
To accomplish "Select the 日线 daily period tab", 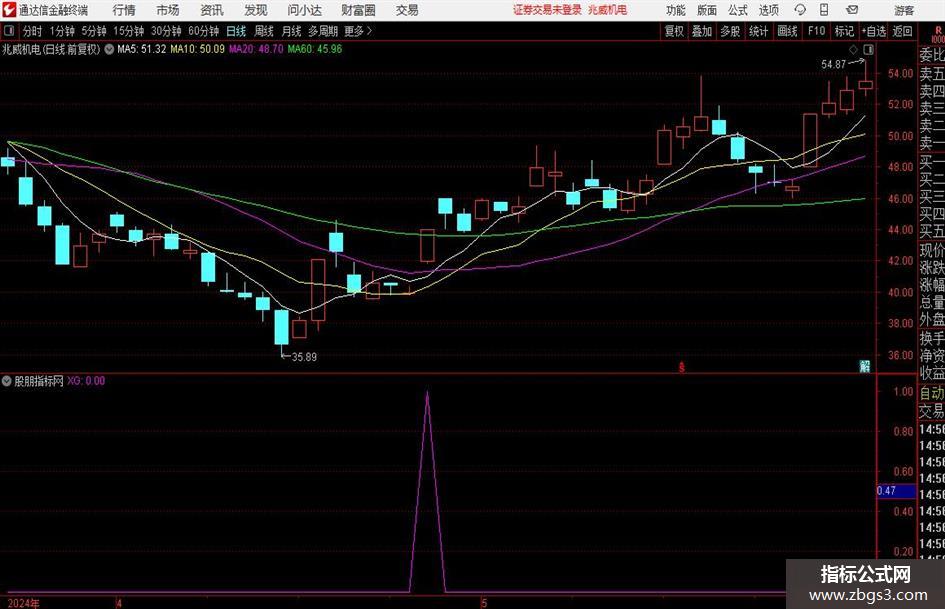I will (x=236, y=31).
